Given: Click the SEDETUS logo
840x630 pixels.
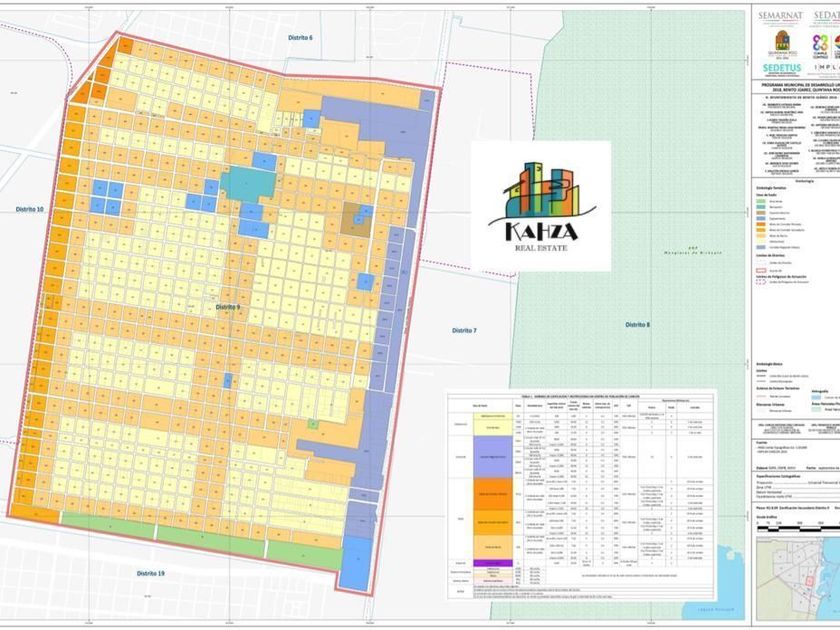Looking at the screenshot, I should click(779, 67).
